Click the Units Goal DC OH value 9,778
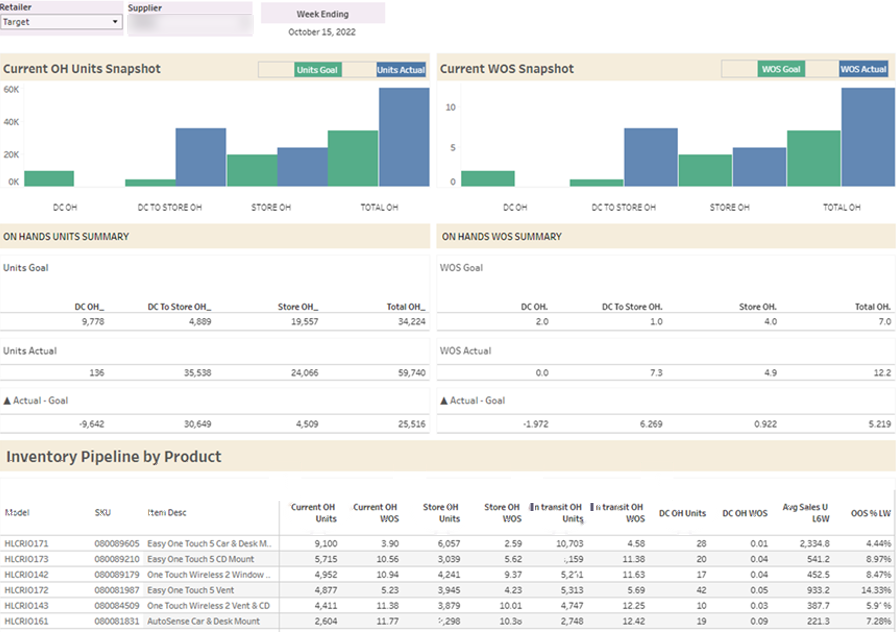This screenshot has height=632, width=896. point(93,322)
